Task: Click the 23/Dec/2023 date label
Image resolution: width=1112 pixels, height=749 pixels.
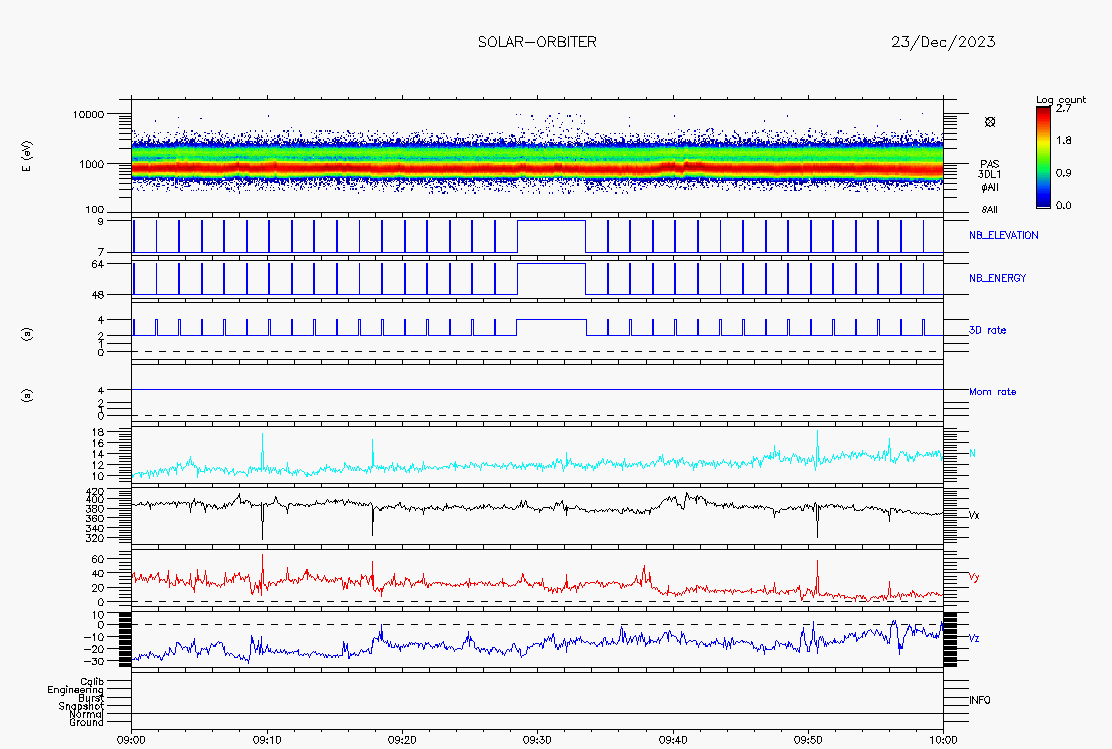Action: (943, 42)
